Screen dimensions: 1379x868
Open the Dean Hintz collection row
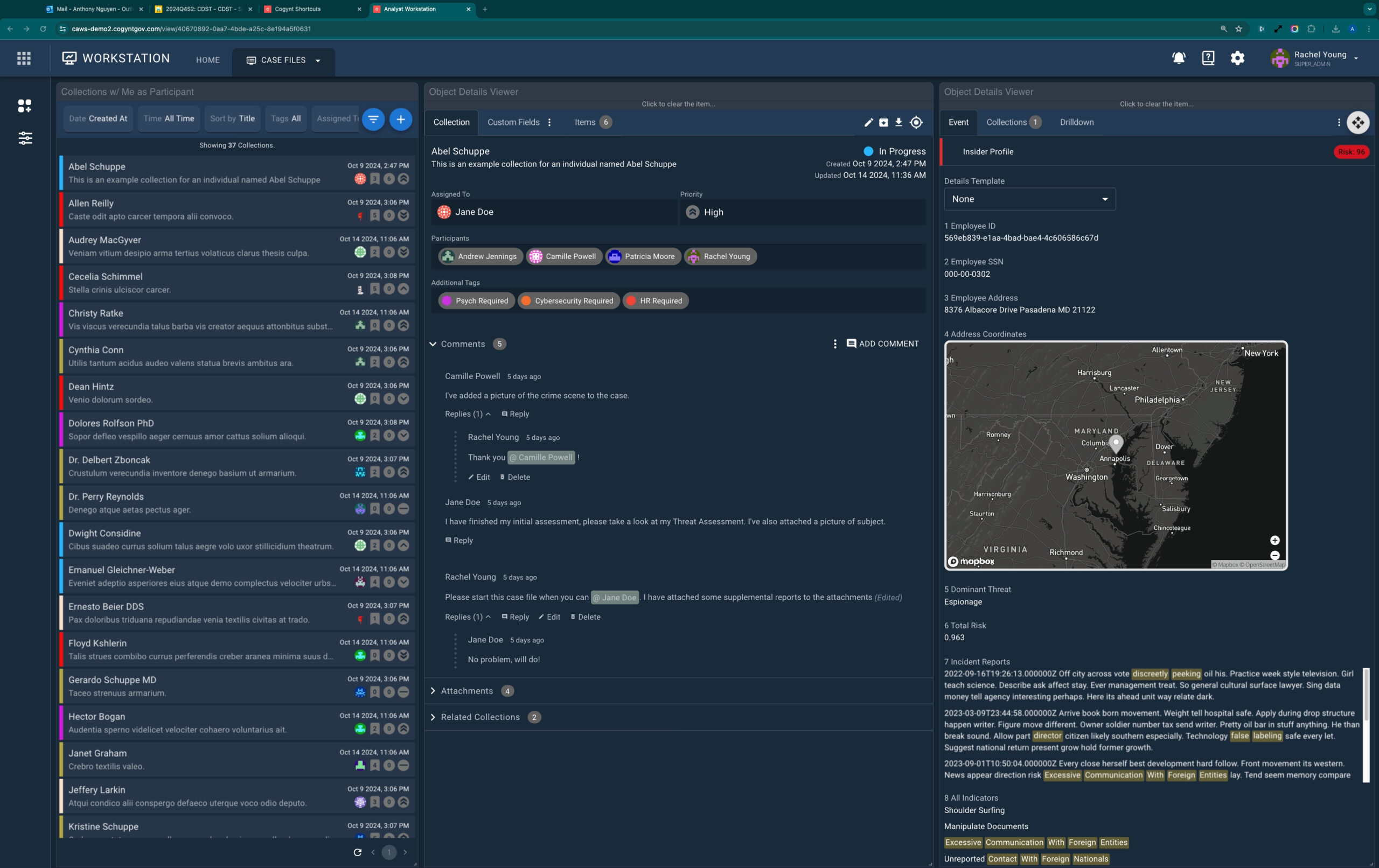(x=237, y=393)
